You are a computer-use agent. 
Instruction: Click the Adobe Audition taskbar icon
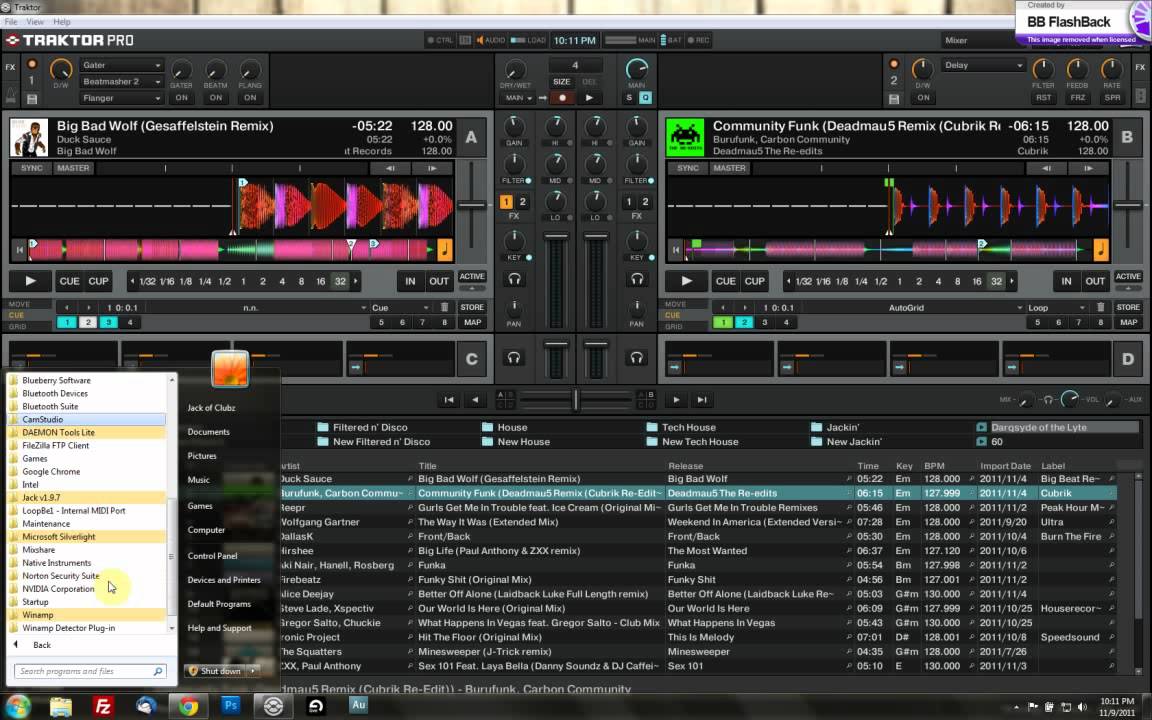point(358,705)
